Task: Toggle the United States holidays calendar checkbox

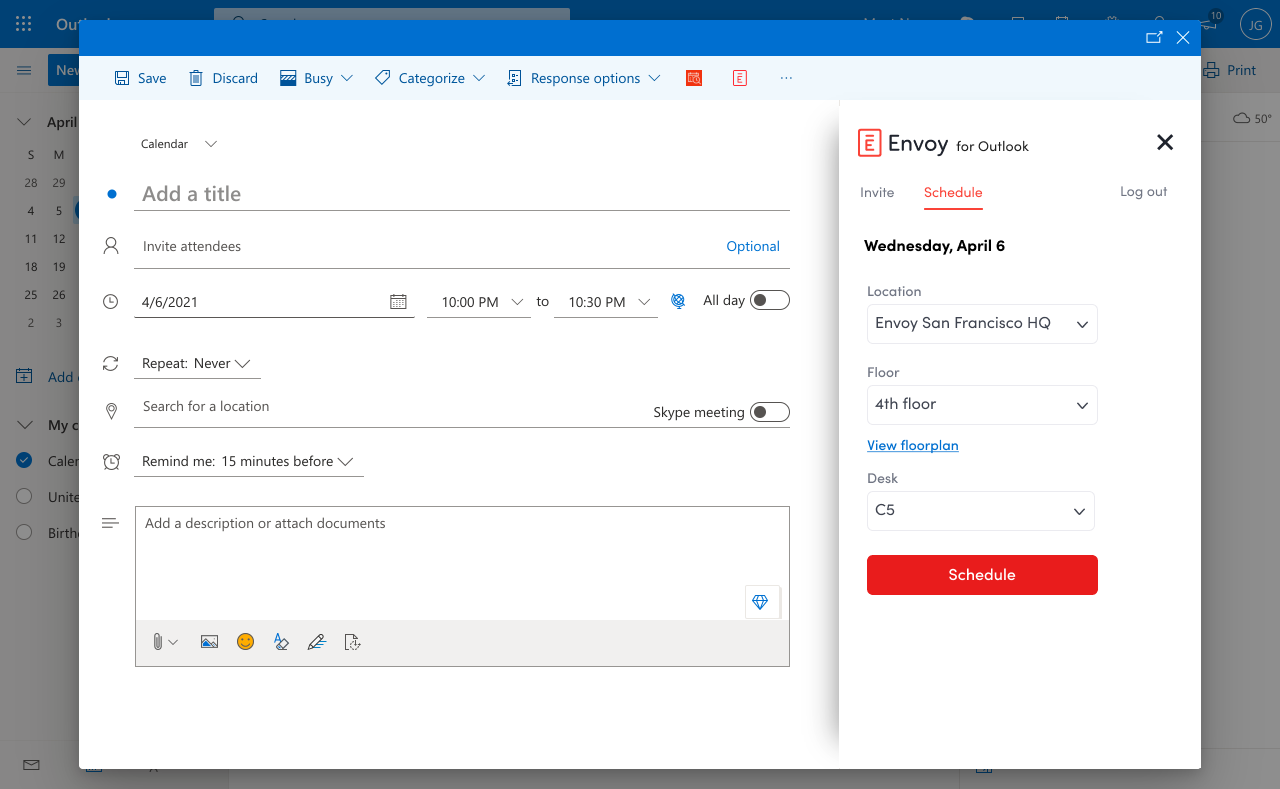Action: [x=25, y=497]
